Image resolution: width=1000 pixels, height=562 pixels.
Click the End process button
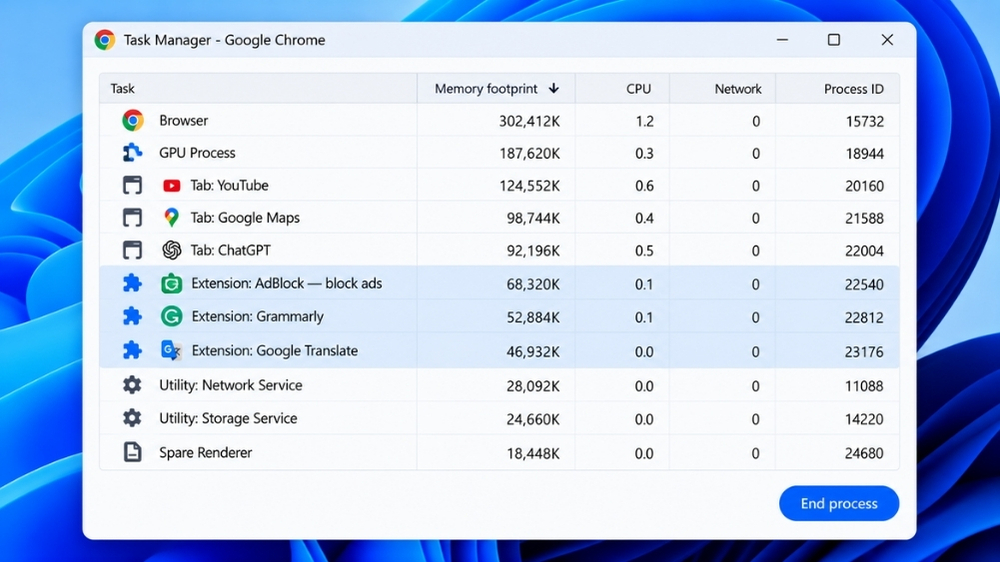pos(839,503)
